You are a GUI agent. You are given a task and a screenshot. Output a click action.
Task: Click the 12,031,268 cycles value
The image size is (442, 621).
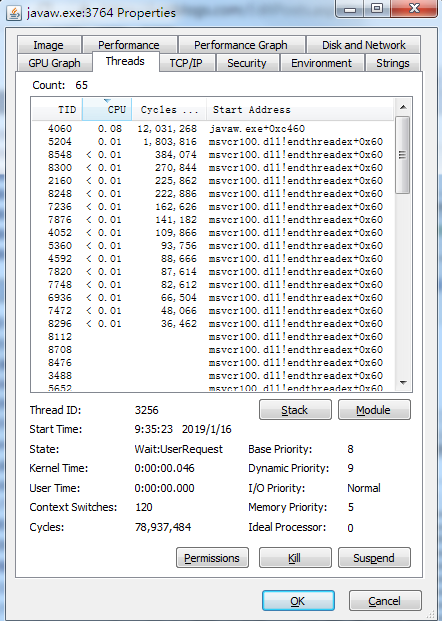tap(167, 129)
